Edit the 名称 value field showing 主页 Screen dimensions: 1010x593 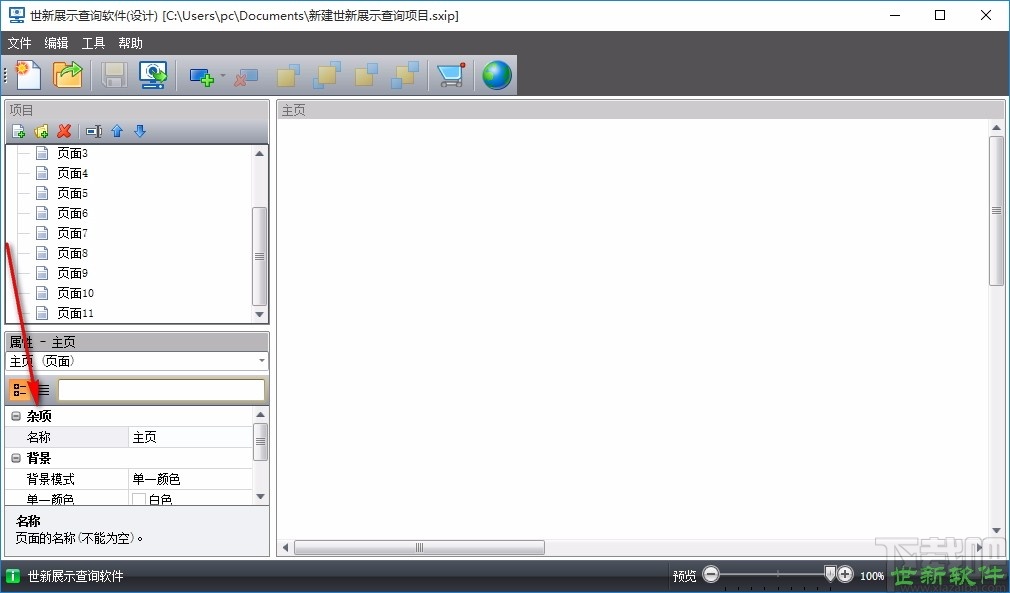[x=191, y=437]
